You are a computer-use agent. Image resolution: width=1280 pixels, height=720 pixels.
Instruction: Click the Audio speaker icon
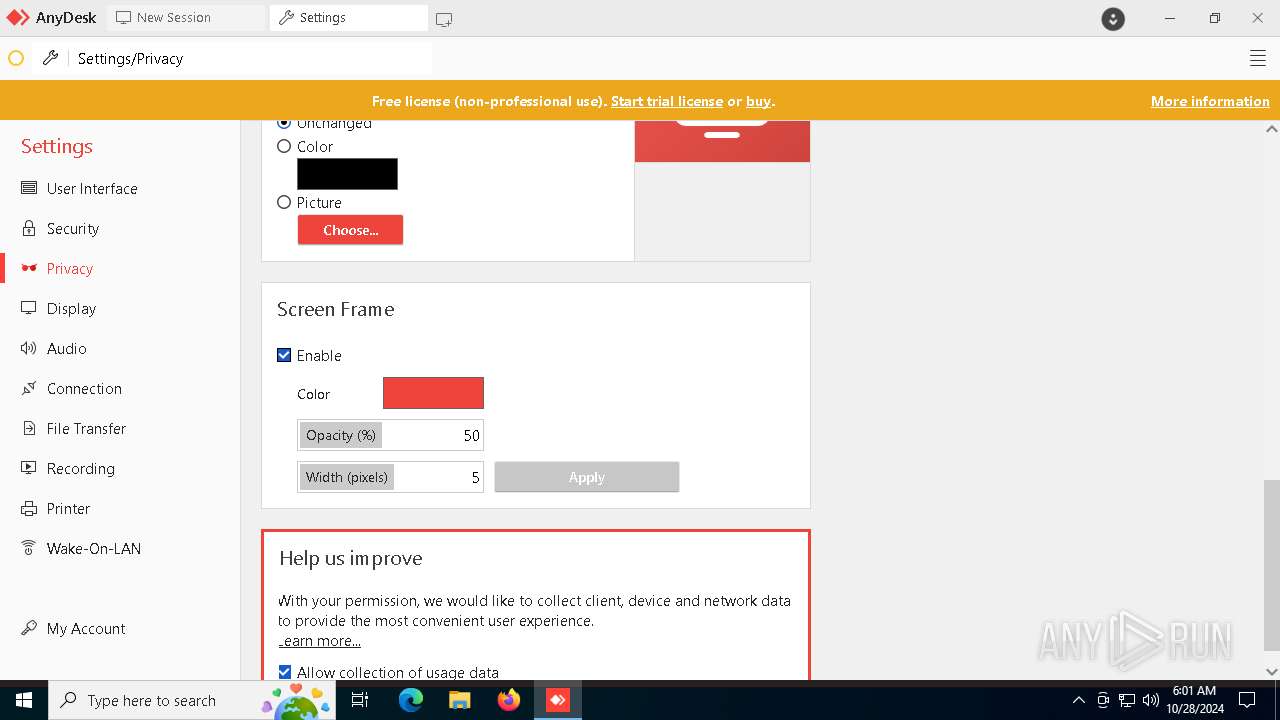[x=29, y=348]
